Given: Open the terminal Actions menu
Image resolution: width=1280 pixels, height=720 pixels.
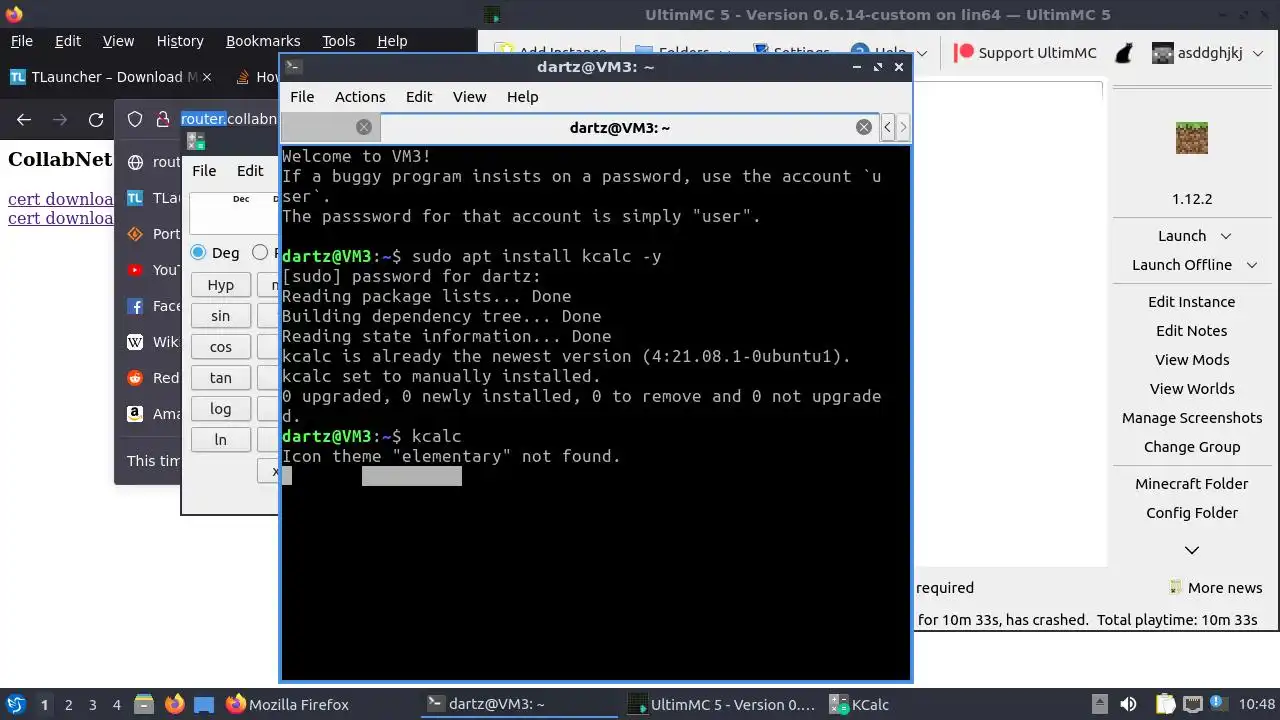Looking at the screenshot, I should point(360,97).
